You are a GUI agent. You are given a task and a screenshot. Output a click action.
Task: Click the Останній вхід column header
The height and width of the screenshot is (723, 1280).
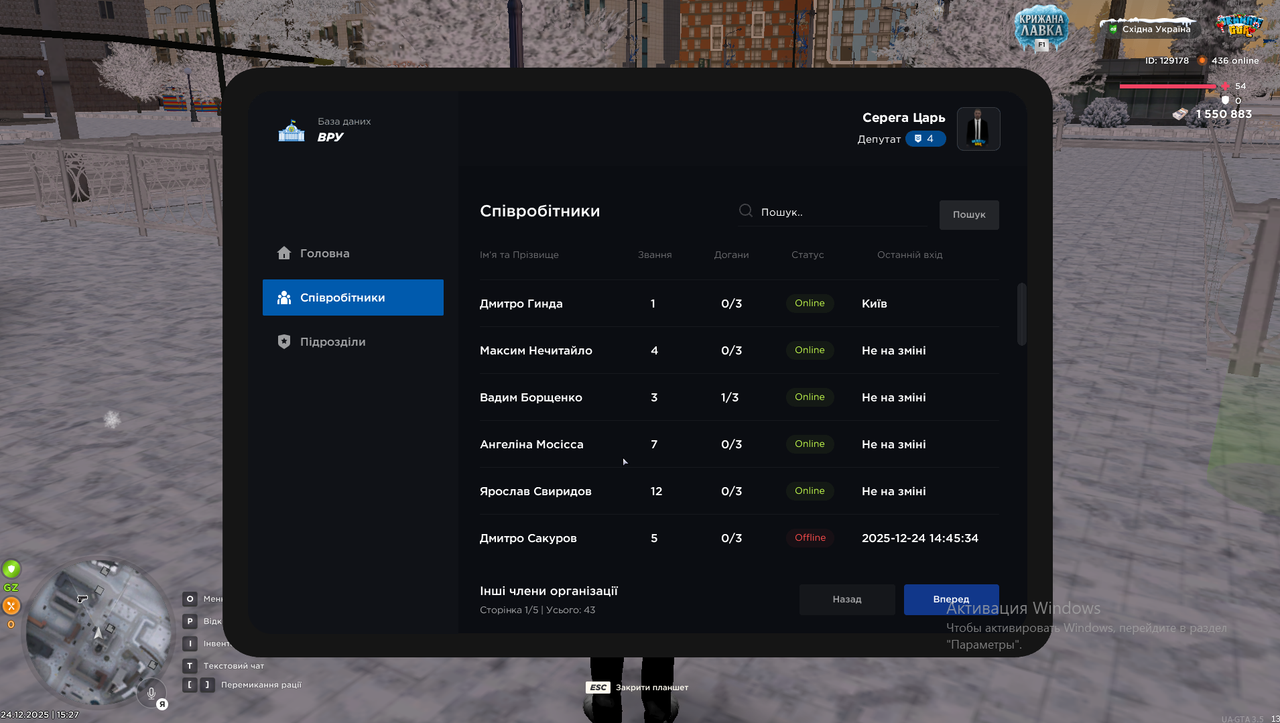point(910,255)
